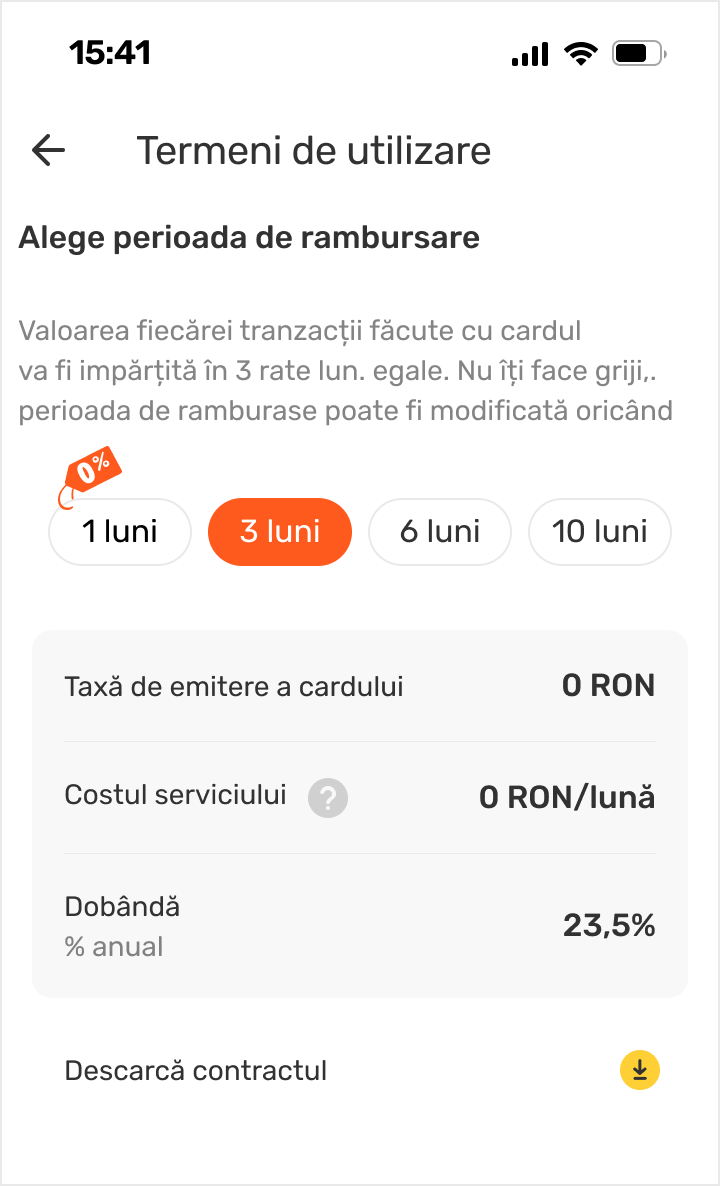Select the 3 luni repayment option

(x=280, y=531)
